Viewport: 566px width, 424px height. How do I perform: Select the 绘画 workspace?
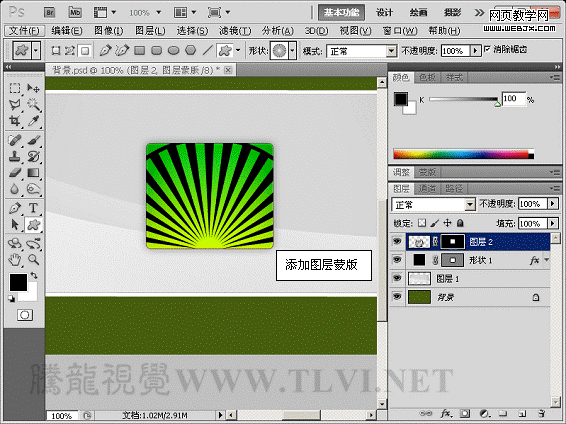click(418, 13)
